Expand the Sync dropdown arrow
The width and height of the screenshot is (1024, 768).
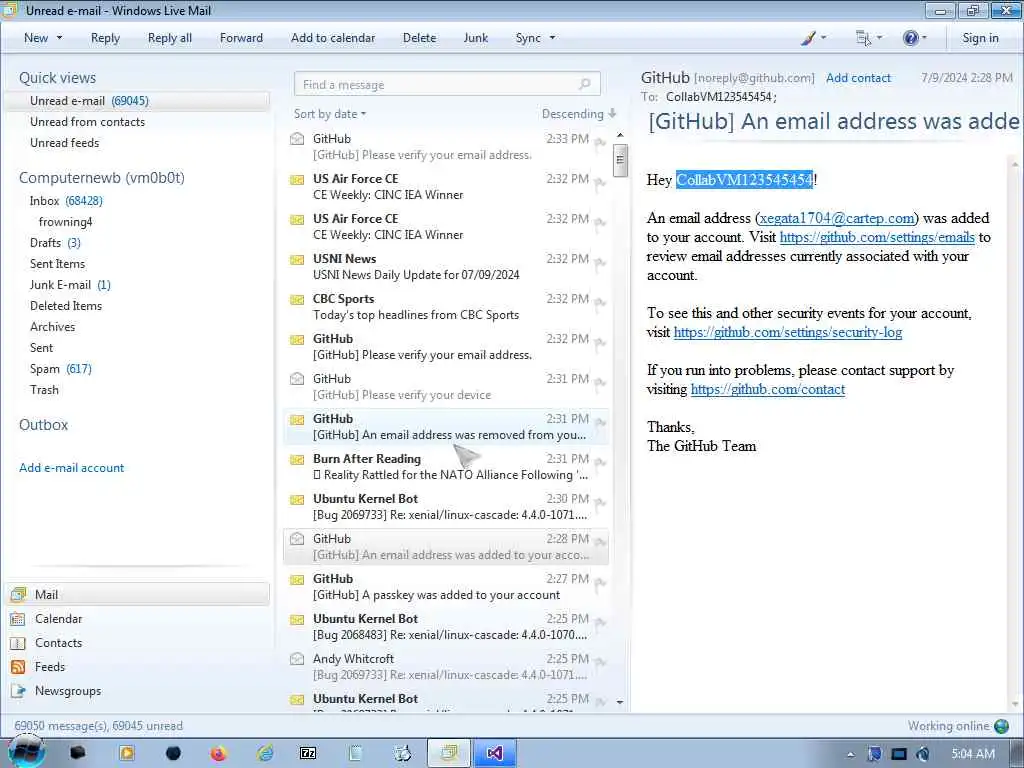tap(552, 39)
